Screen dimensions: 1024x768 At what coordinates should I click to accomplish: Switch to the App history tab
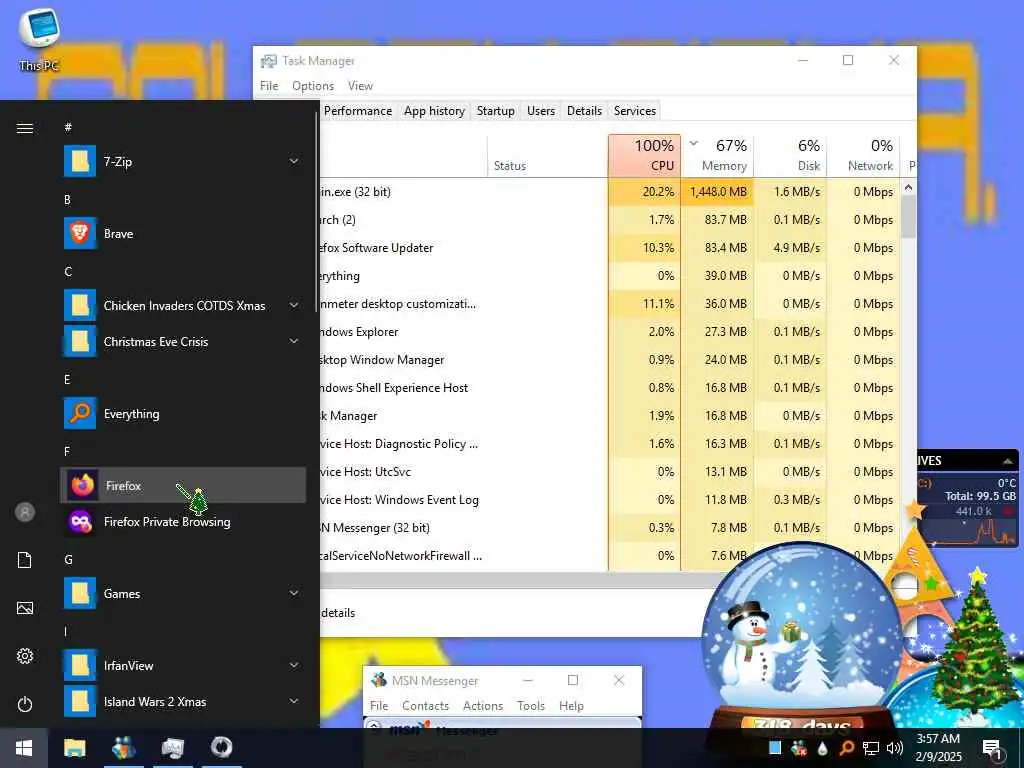point(434,111)
